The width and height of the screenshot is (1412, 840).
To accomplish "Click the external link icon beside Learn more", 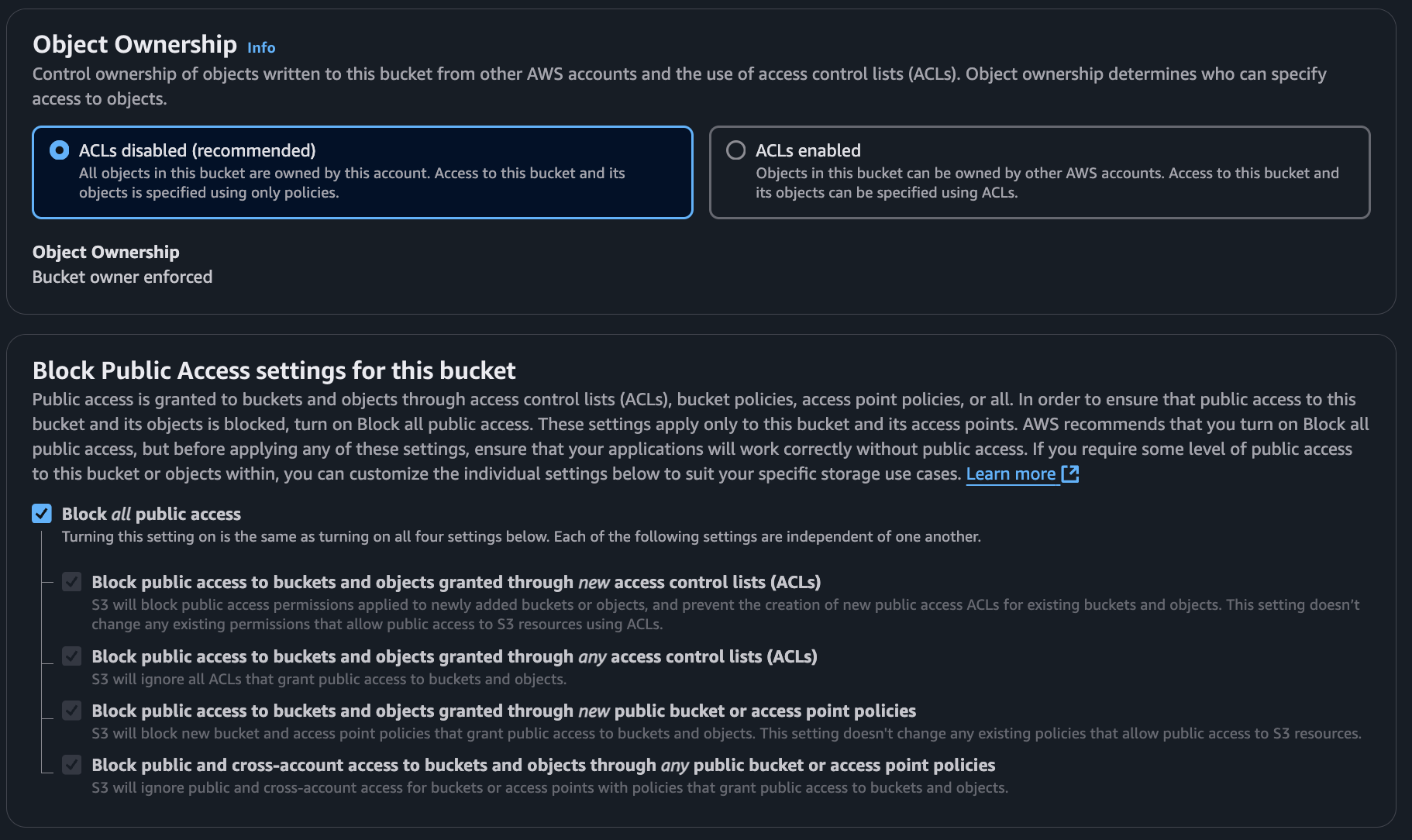I will coord(1070,474).
